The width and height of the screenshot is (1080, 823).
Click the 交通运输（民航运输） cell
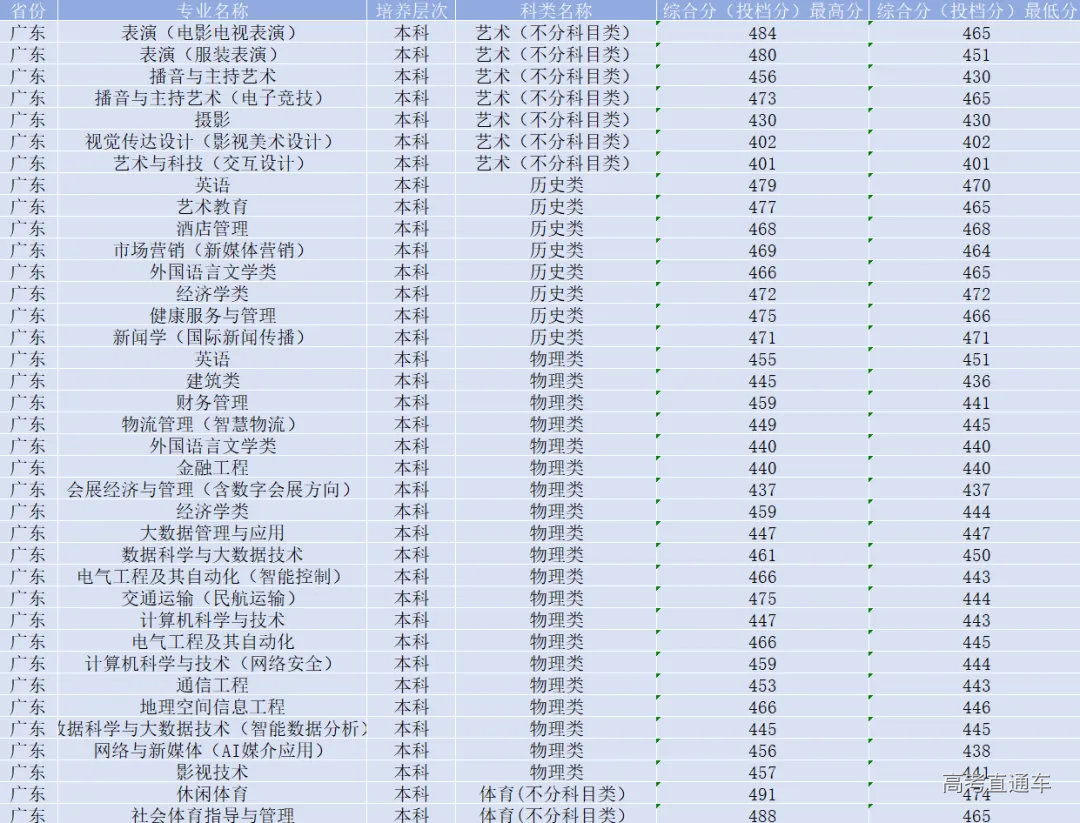pos(212,598)
